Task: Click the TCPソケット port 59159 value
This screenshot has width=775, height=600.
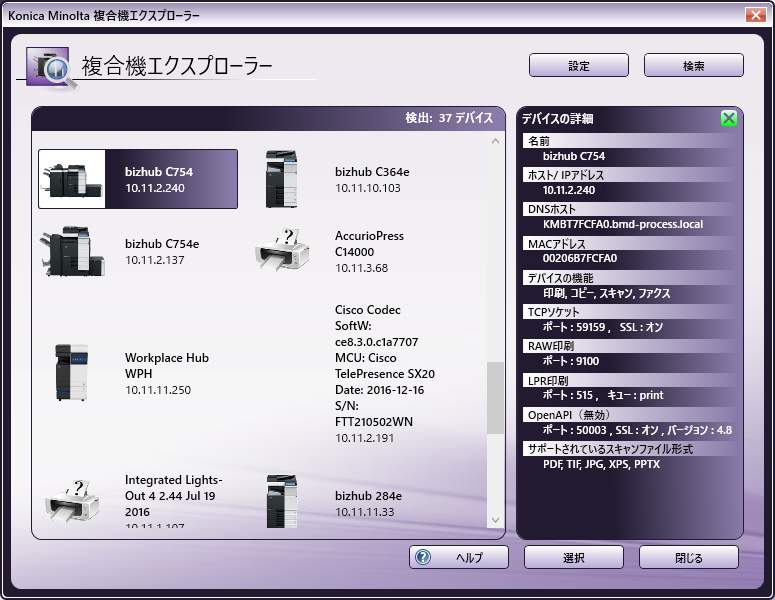Action: 603,327
